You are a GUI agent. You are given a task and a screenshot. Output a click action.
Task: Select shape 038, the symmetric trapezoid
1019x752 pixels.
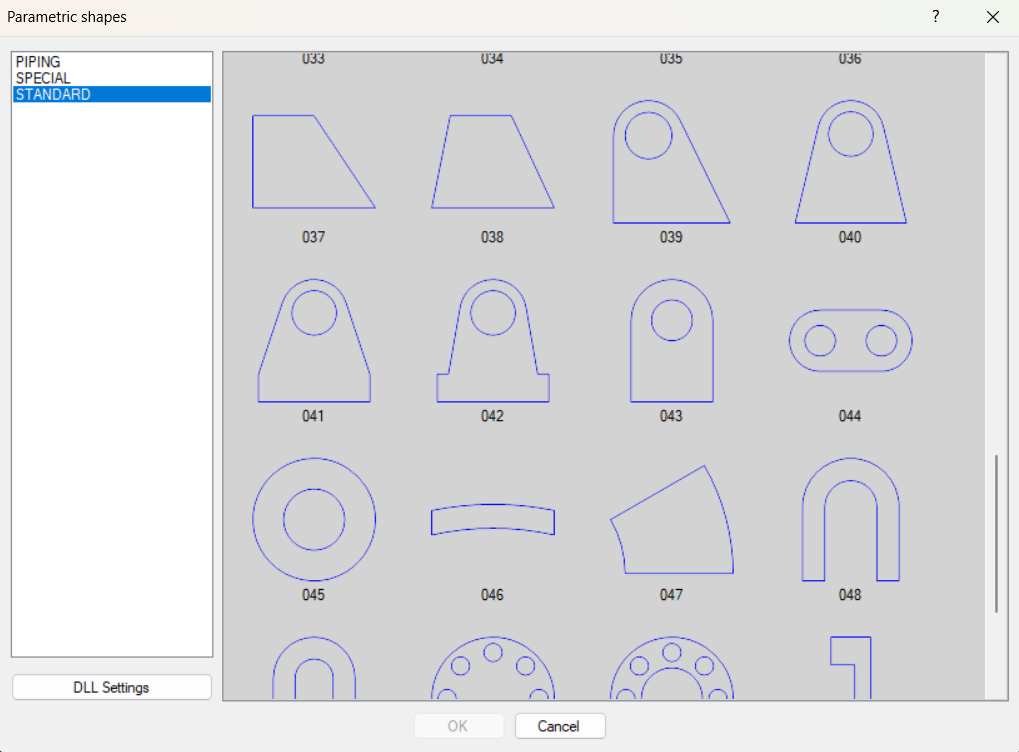pyautogui.click(x=492, y=165)
